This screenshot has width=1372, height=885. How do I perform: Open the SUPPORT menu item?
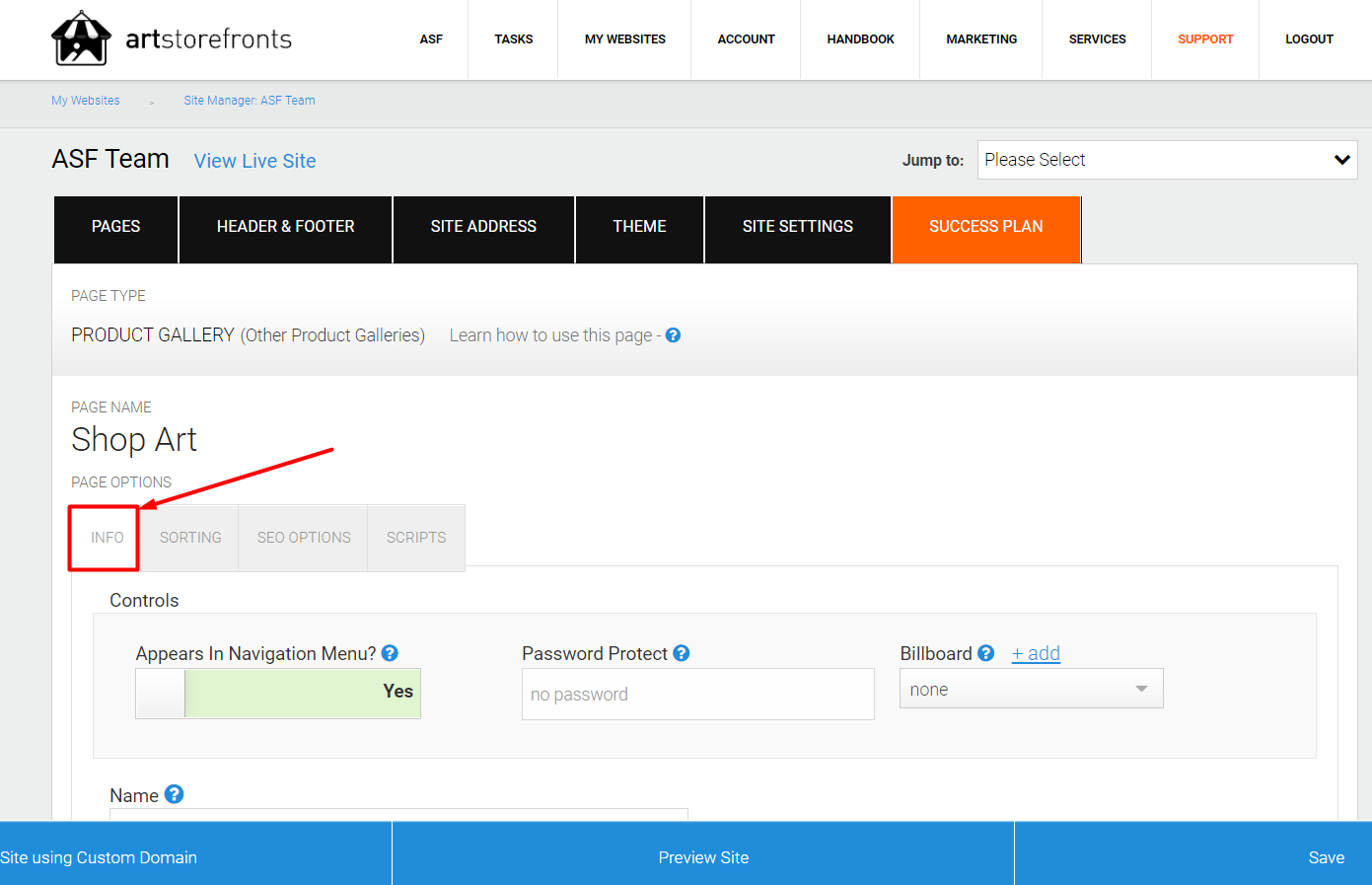coord(1205,39)
